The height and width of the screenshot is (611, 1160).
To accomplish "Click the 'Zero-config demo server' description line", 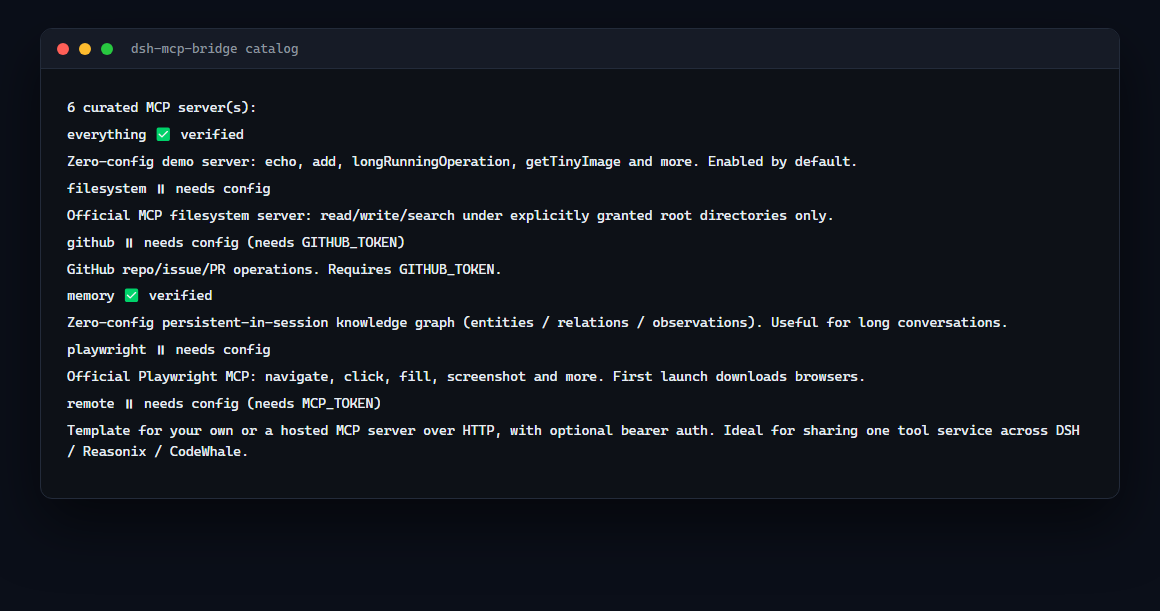I will point(462,161).
